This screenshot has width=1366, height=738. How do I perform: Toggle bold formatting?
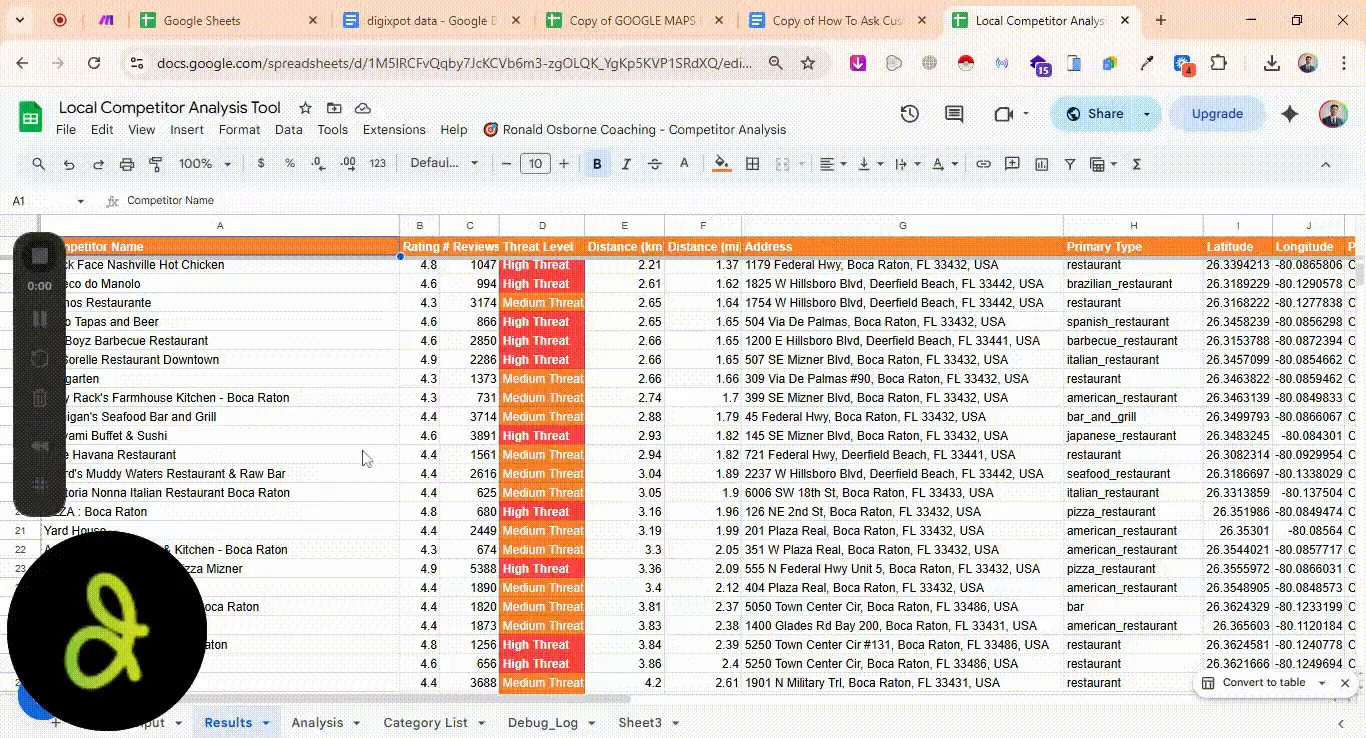click(x=597, y=164)
